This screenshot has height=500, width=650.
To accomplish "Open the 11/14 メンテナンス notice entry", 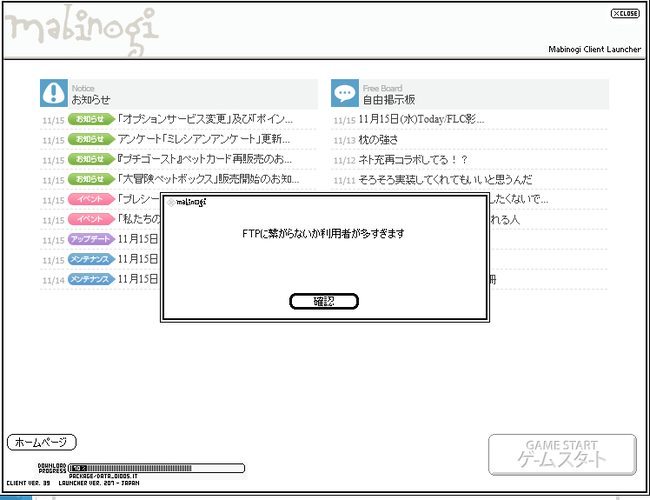I will click(x=138, y=279).
